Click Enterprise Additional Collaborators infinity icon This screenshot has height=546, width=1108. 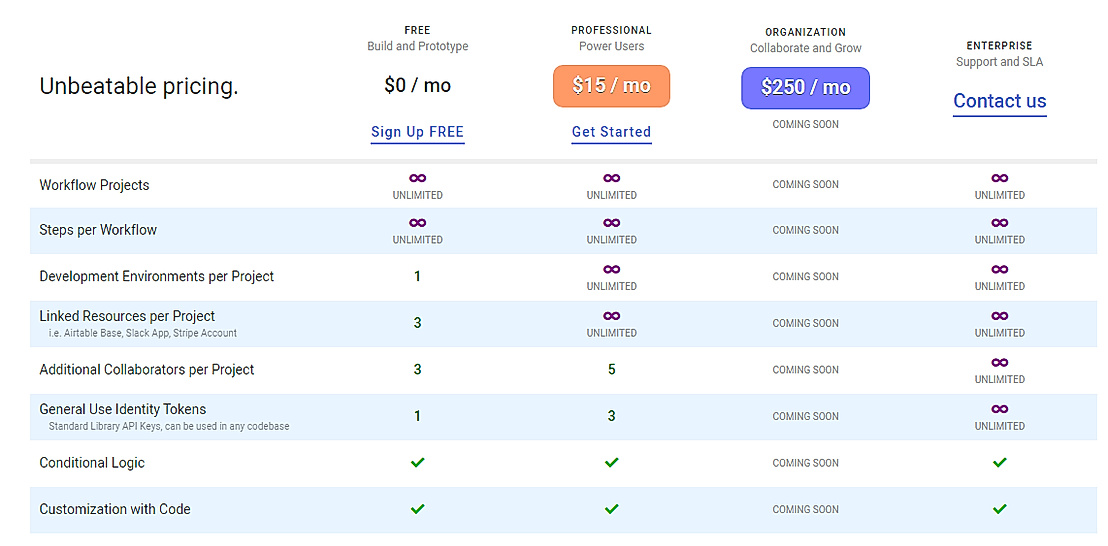tap(1000, 362)
